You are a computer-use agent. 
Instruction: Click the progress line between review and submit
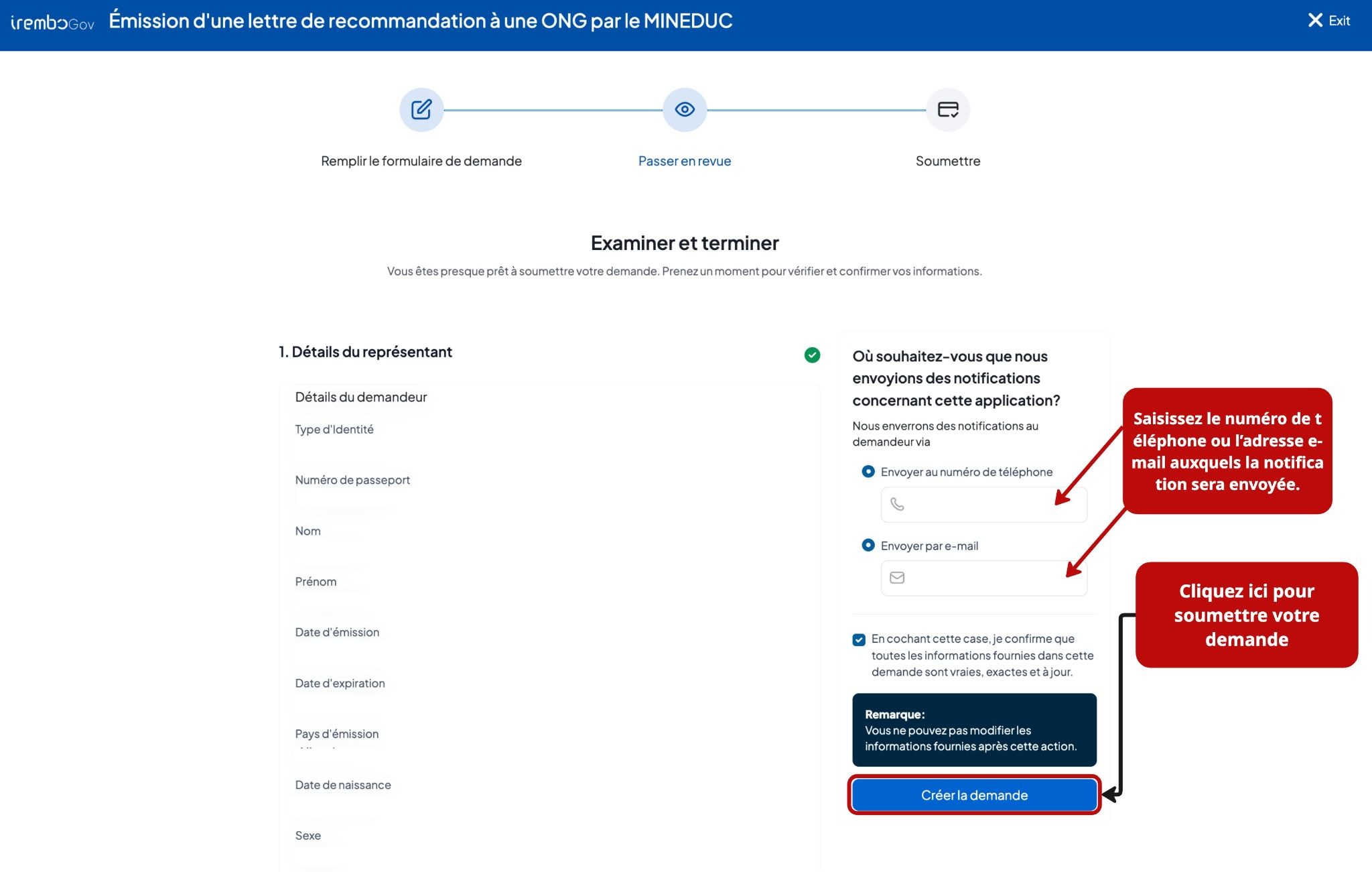point(816,110)
